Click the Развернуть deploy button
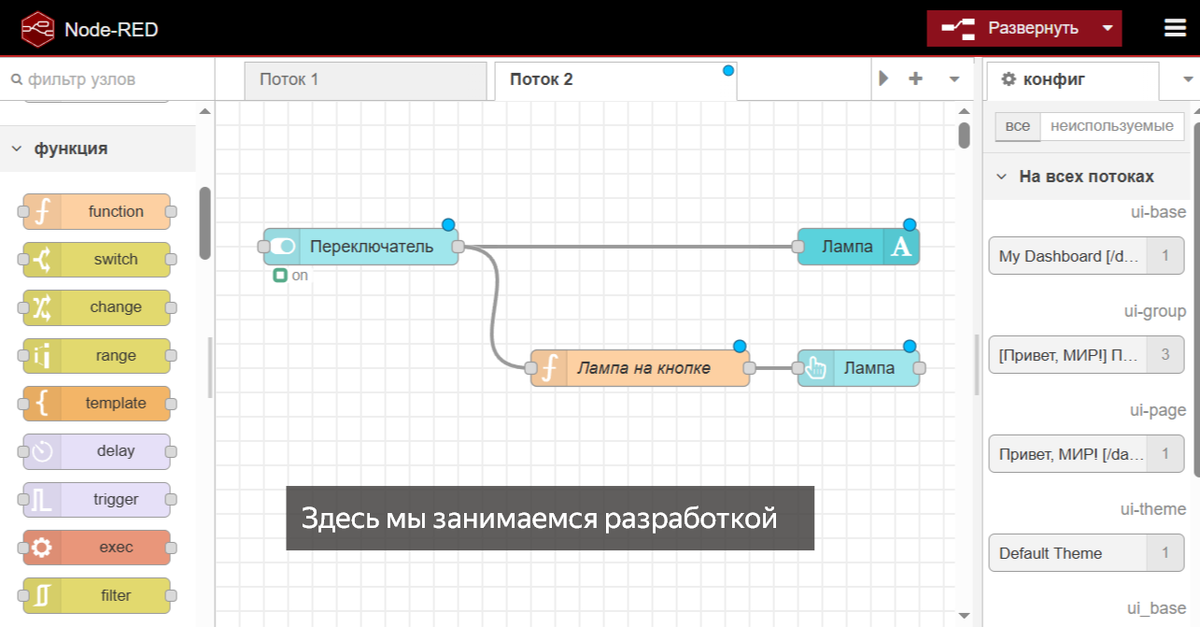Viewport: 1200px width, 627px height. (1010, 28)
